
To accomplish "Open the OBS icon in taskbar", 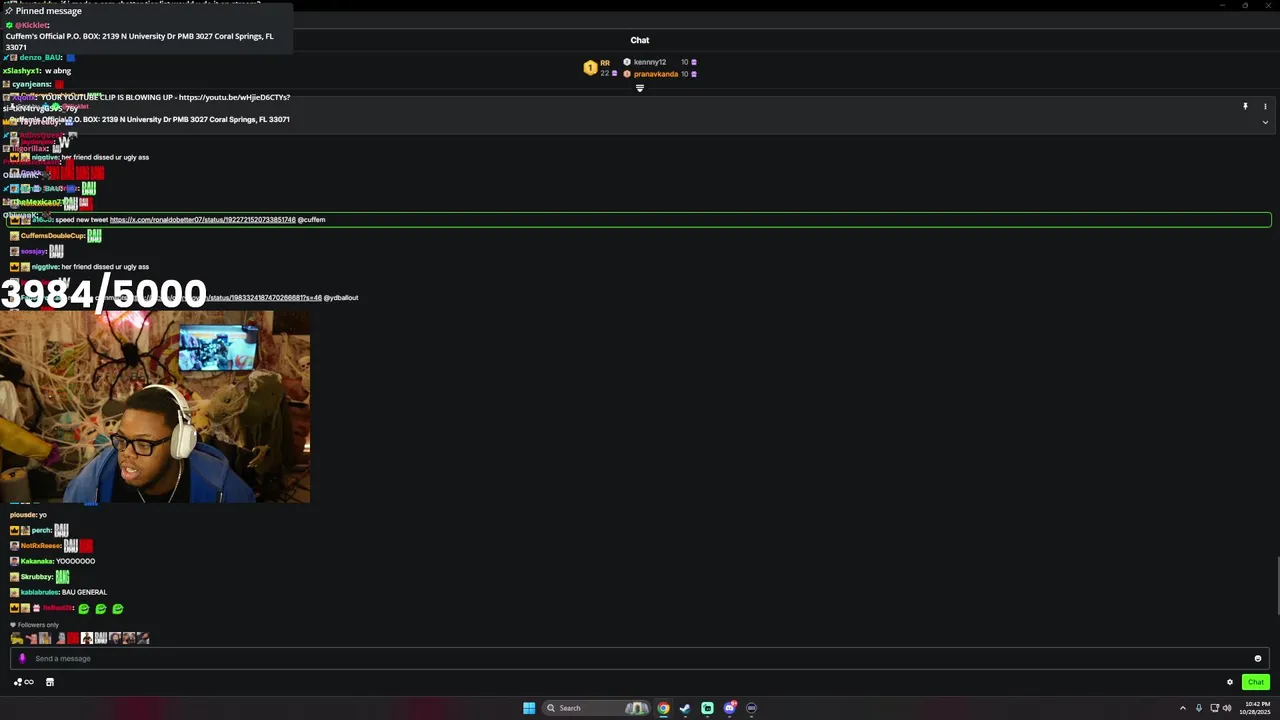I will pyautogui.click(x=751, y=708).
